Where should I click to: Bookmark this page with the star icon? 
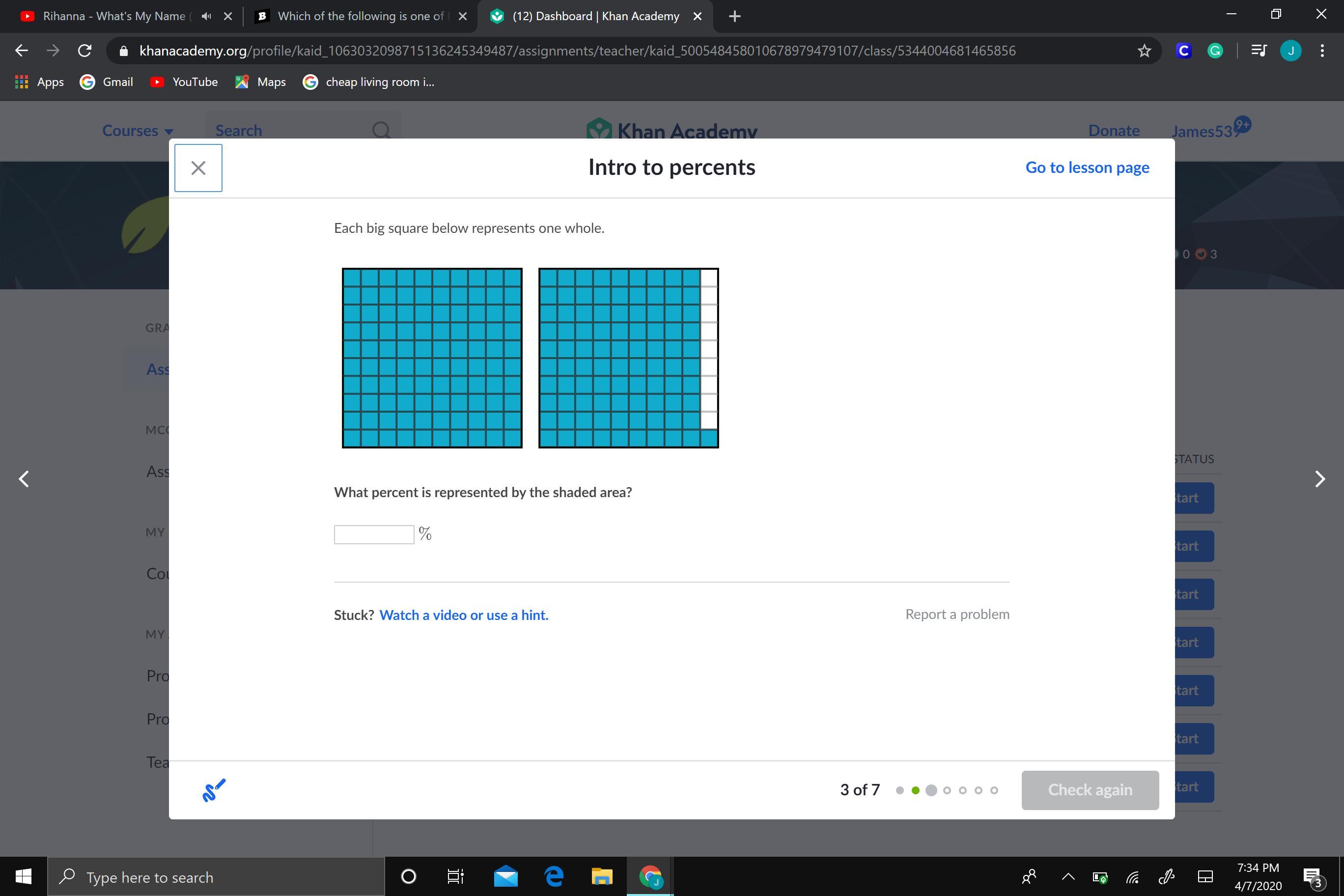(1144, 51)
